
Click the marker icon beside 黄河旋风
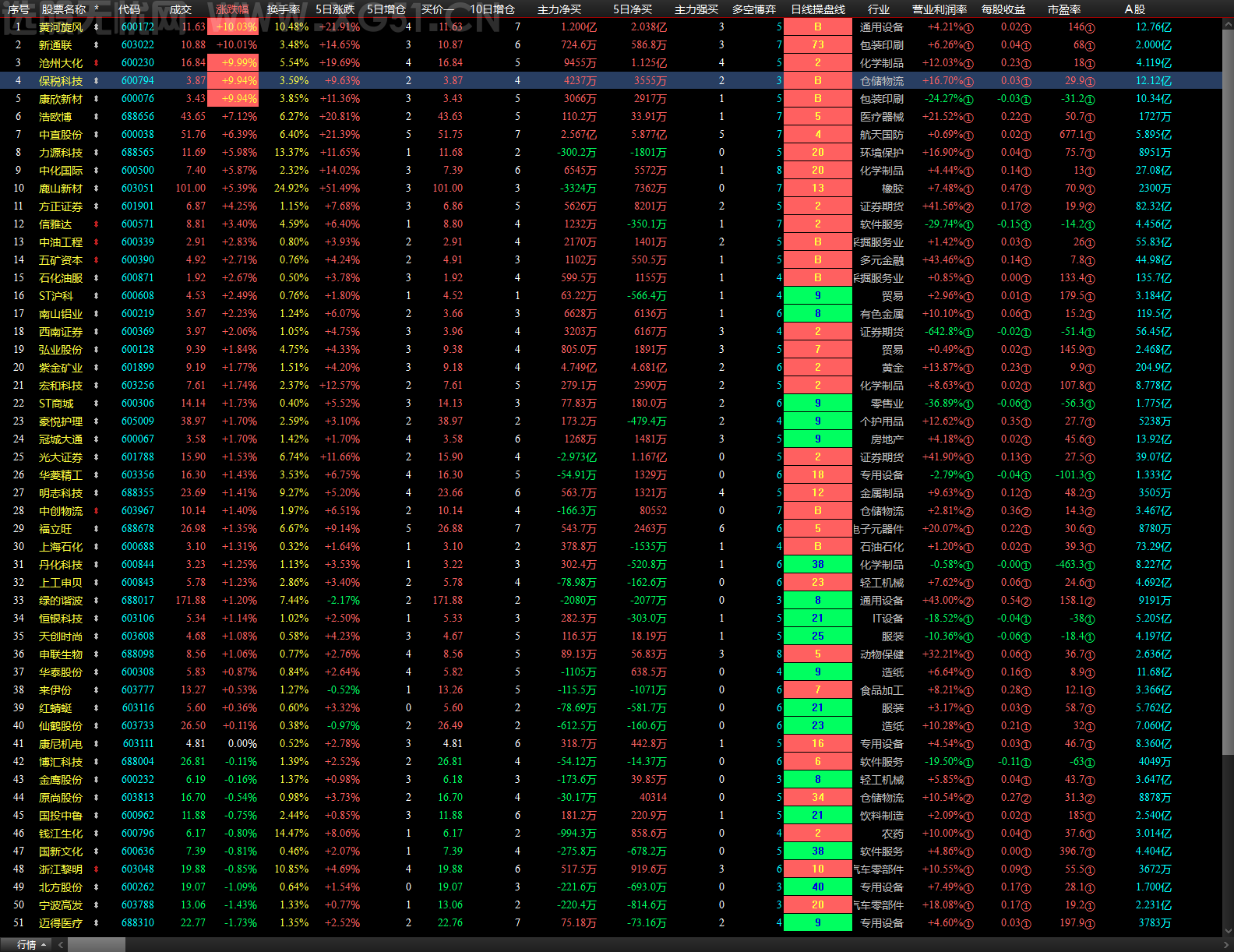[97, 27]
